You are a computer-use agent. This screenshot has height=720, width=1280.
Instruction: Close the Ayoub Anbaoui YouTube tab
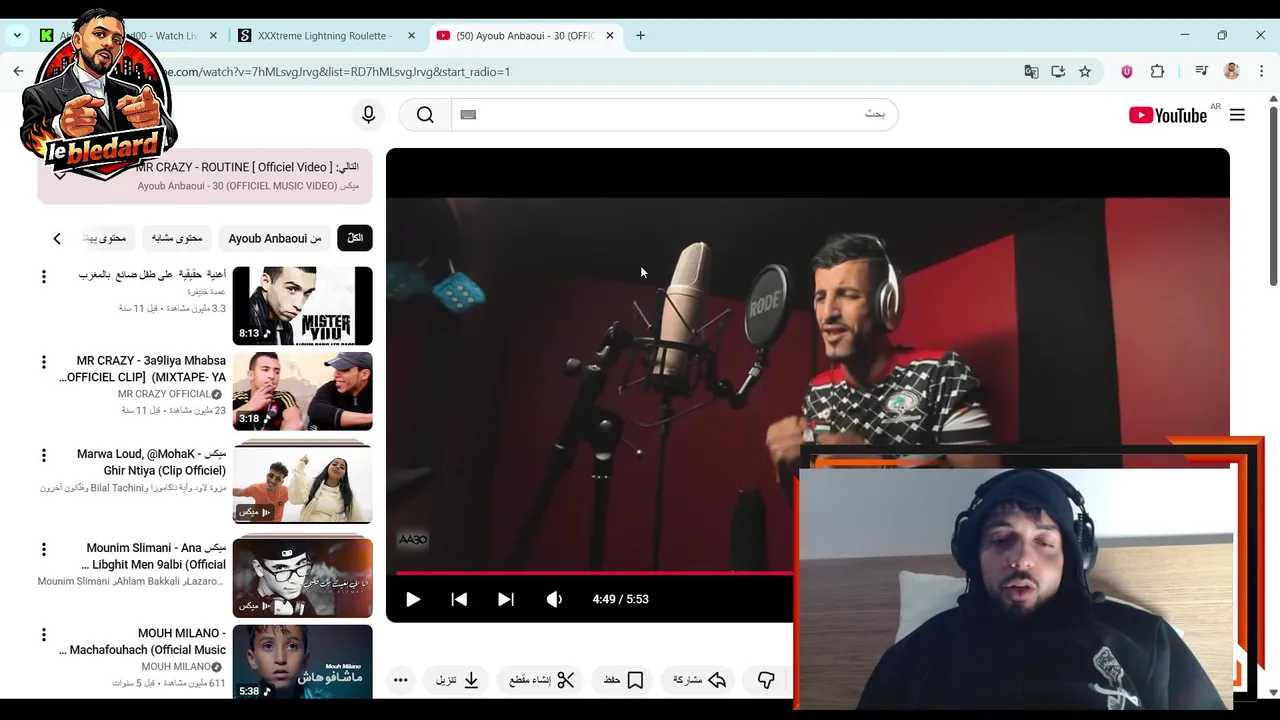(x=610, y=36)
